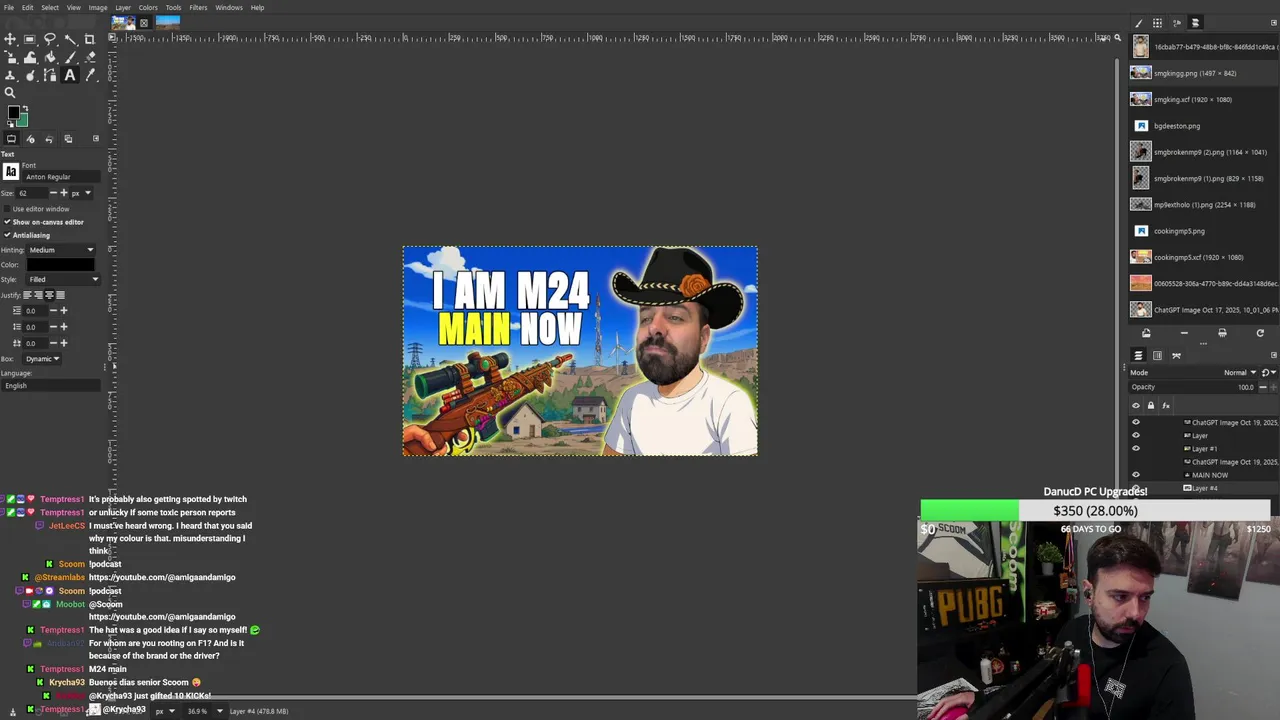Screen dimensions: 1280x720
Task: Open the Images tab in right dock
Action: (x=1195, y=23)
